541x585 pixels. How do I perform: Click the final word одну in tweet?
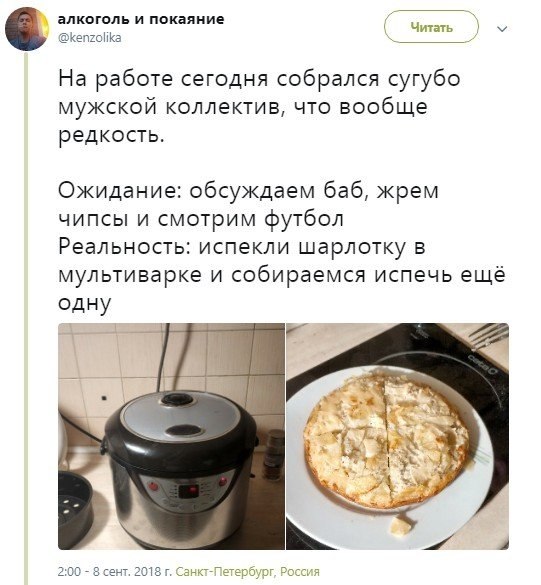[x=85, y=303]
